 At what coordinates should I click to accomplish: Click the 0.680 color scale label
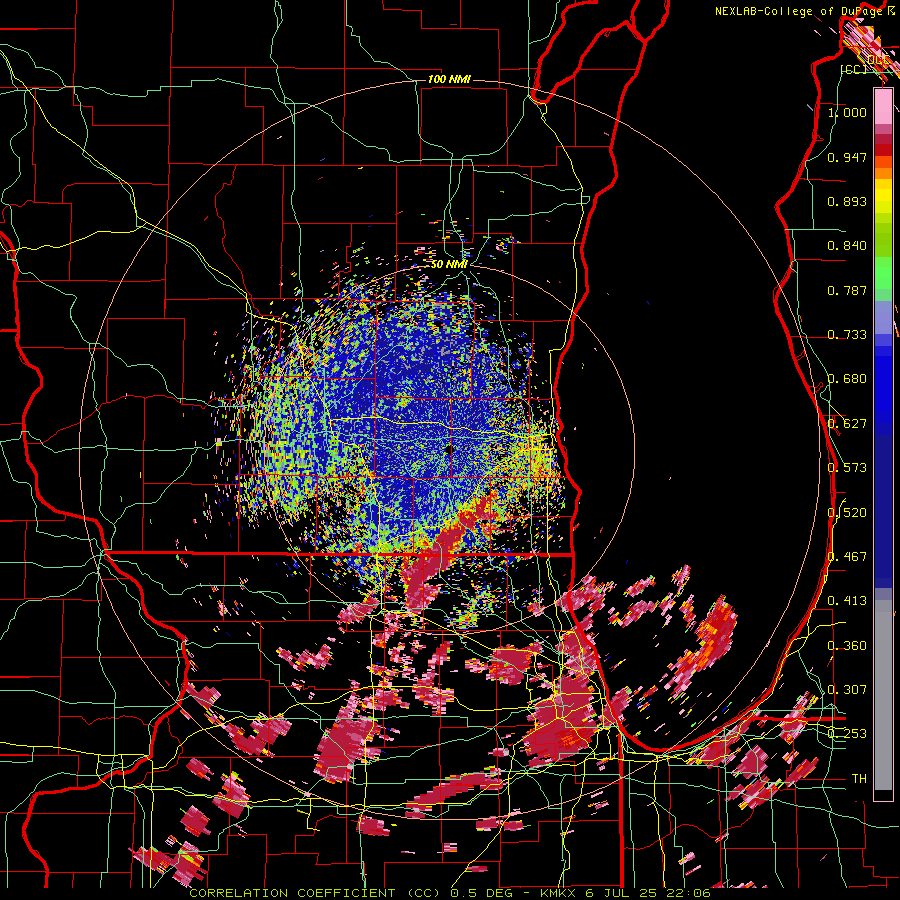tap(847, 379)
